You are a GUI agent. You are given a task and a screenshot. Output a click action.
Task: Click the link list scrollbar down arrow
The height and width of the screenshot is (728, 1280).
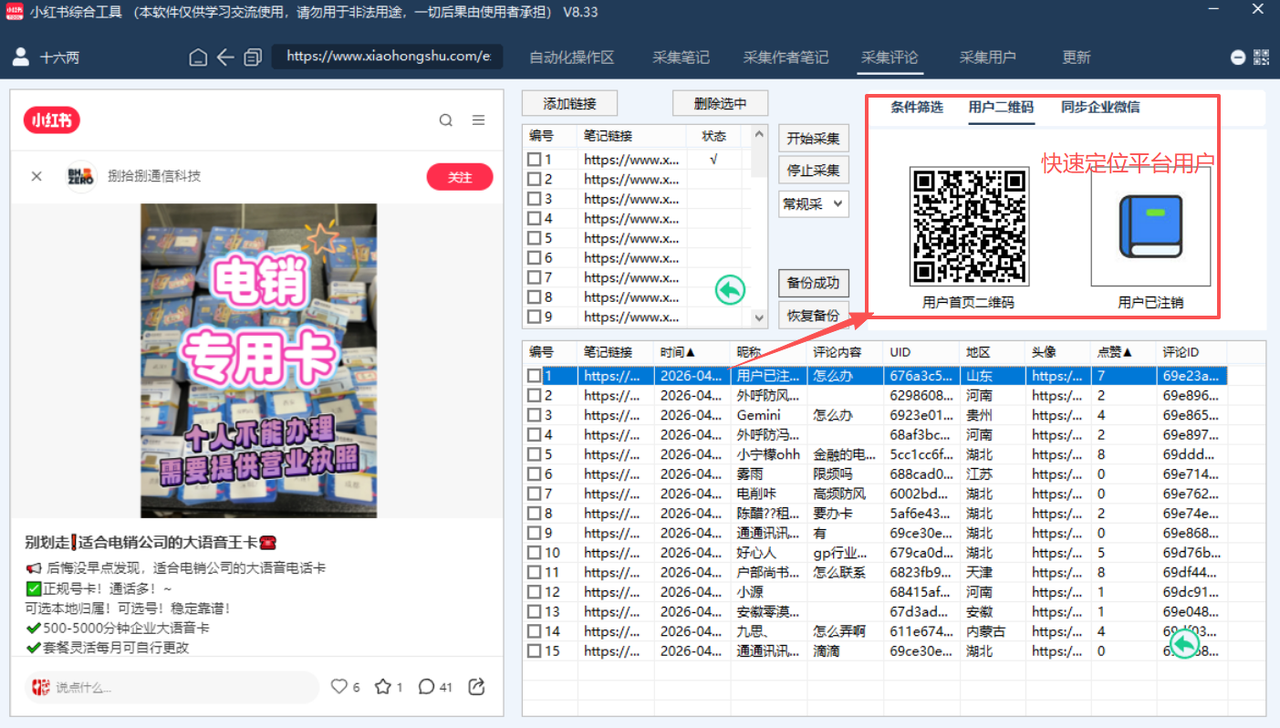[x=759, y=317]
